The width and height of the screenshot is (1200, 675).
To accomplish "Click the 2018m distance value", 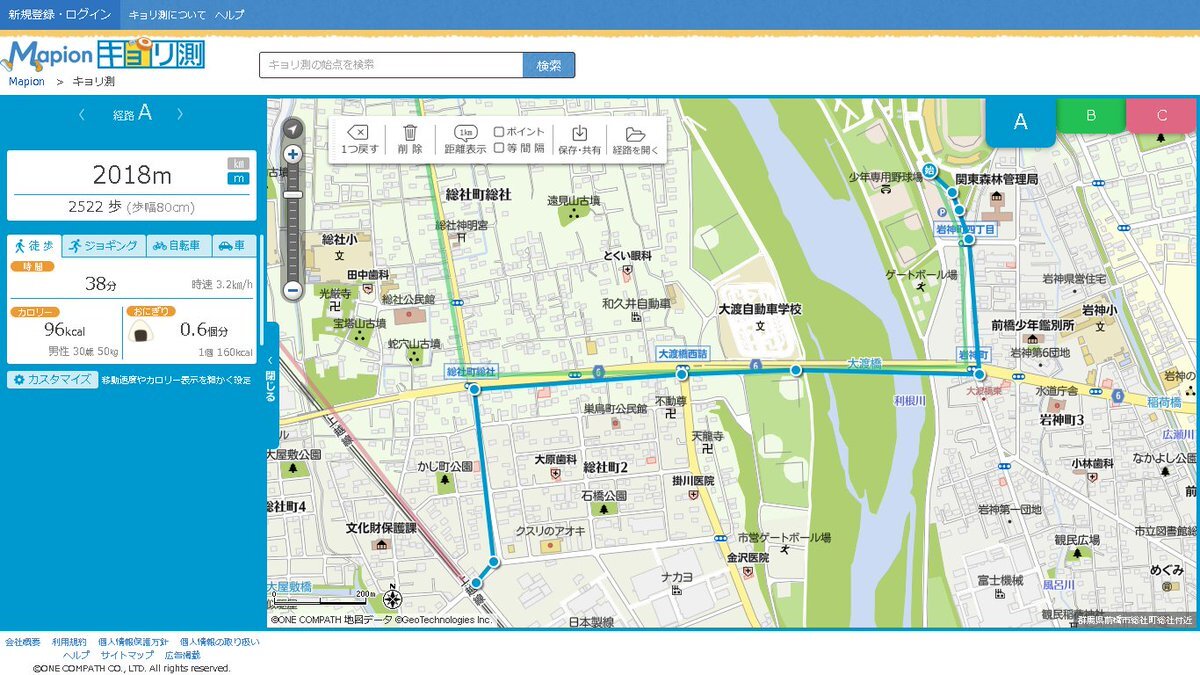I will (x=132, y=176).
